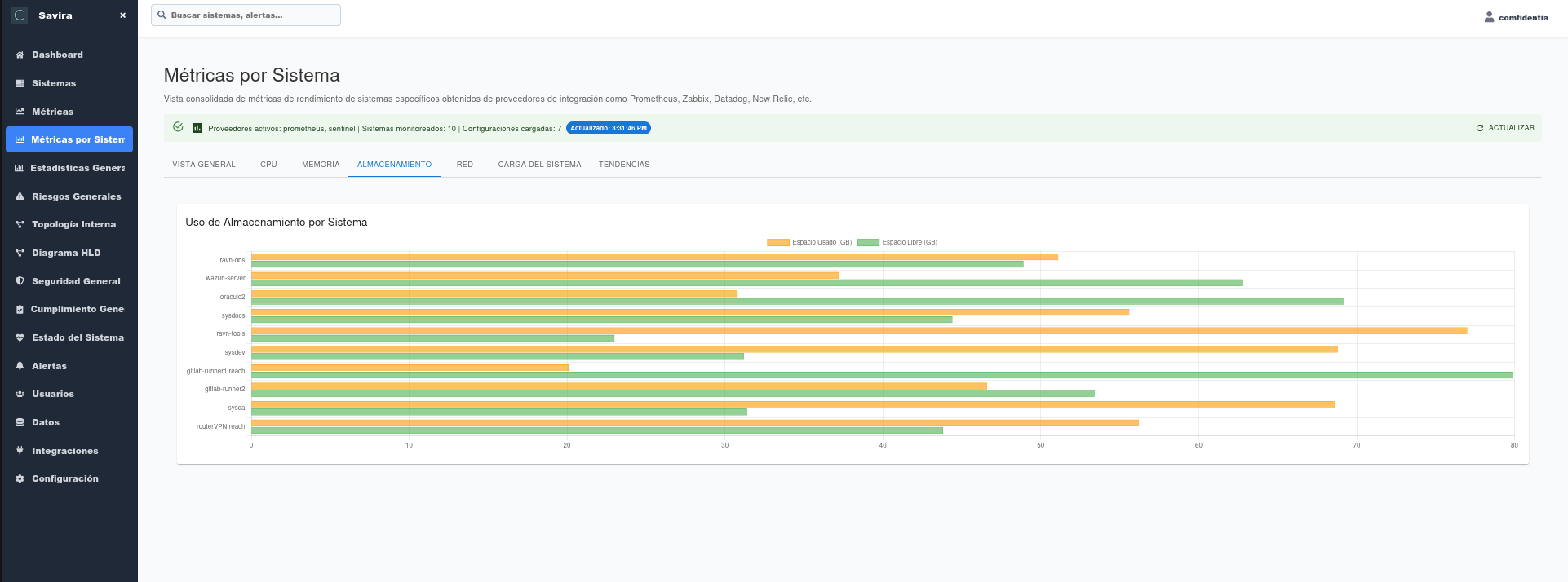Open the Memoria tab
Image resolution: width=1568 pixels, height=582 pixels.
click(321, 165)
